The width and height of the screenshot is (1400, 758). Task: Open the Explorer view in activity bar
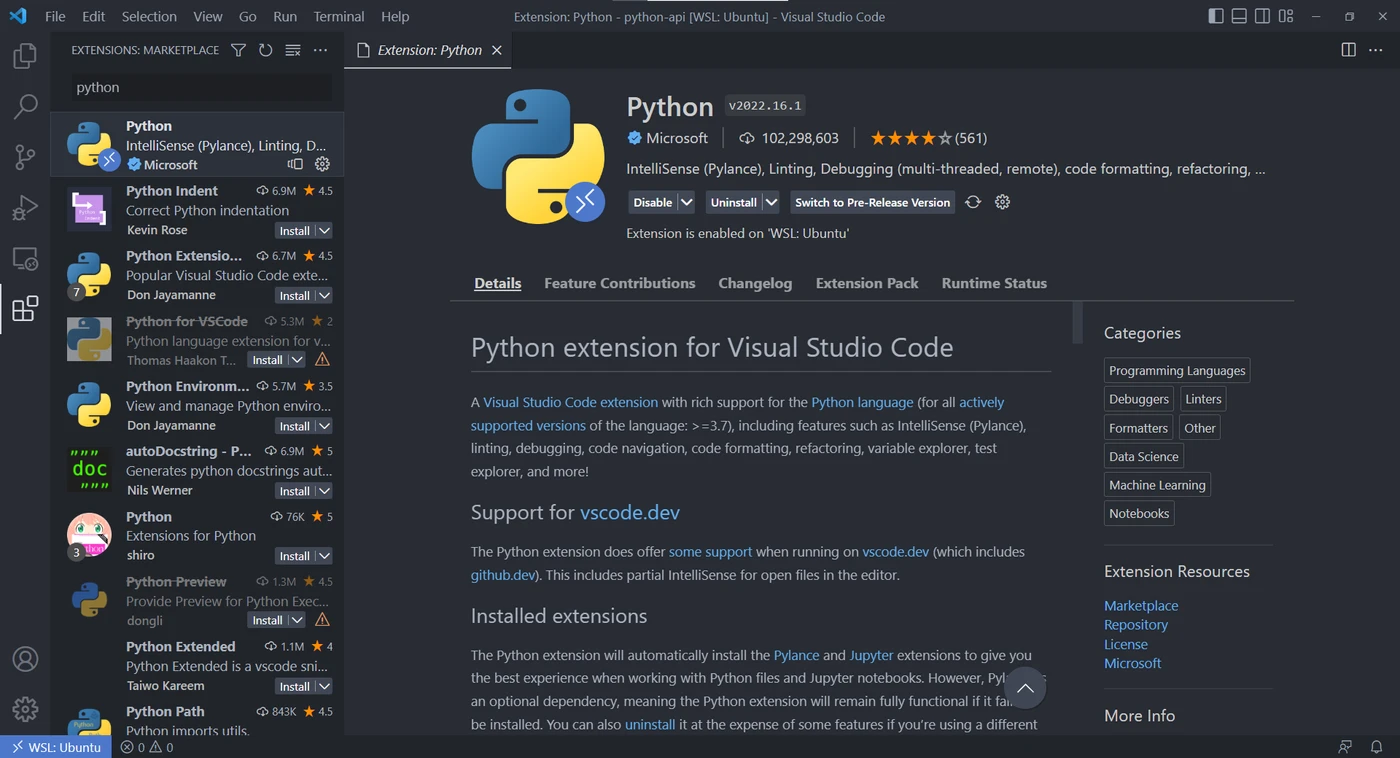pos(25,56)
